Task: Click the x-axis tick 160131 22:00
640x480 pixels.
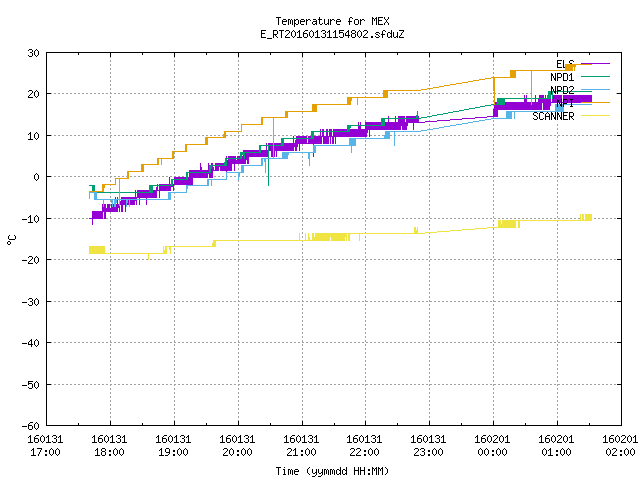Action: 364,446
